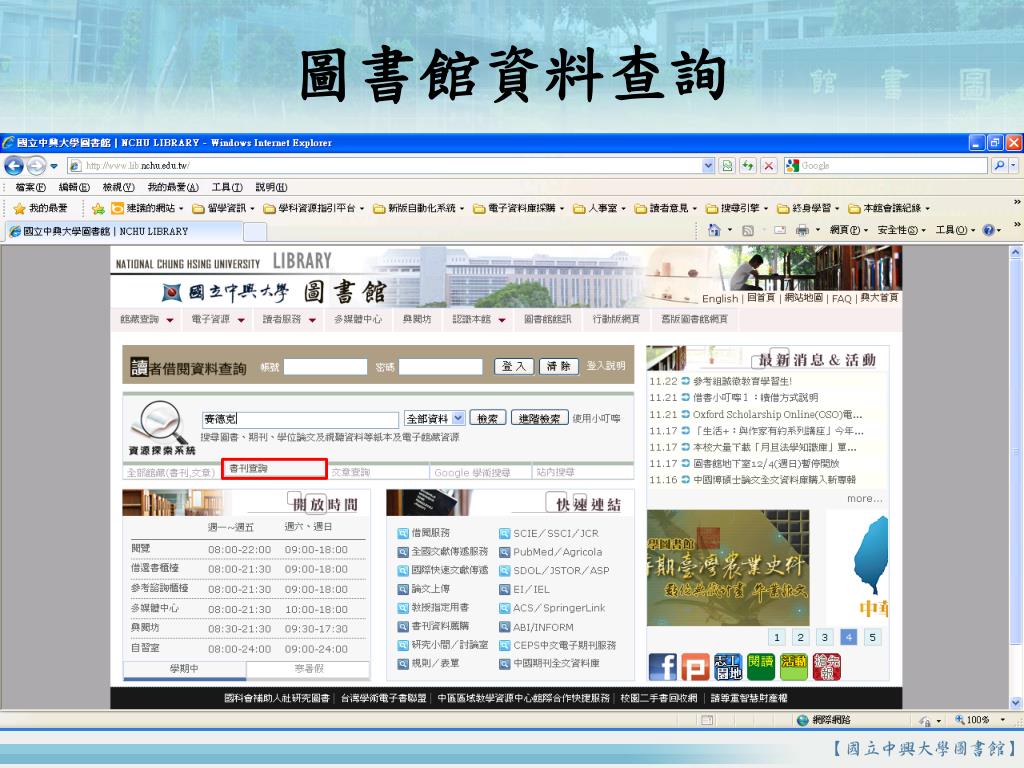Select banner slide number 5
Screen dimensions: 1024x768
[x=872, y=637]
